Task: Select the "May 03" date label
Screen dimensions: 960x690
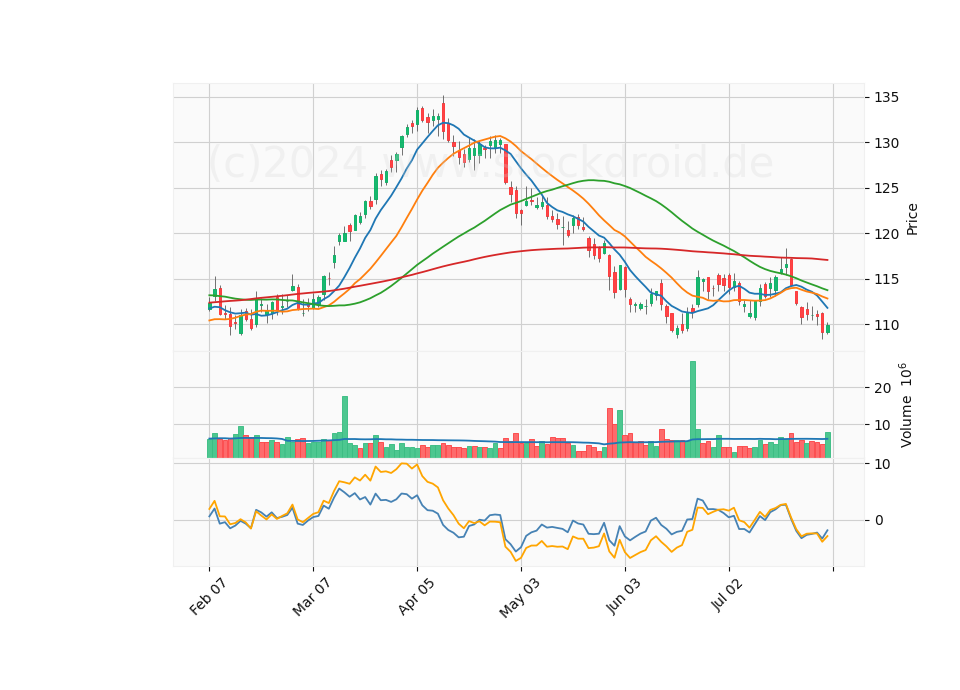Action: [520, 597]
